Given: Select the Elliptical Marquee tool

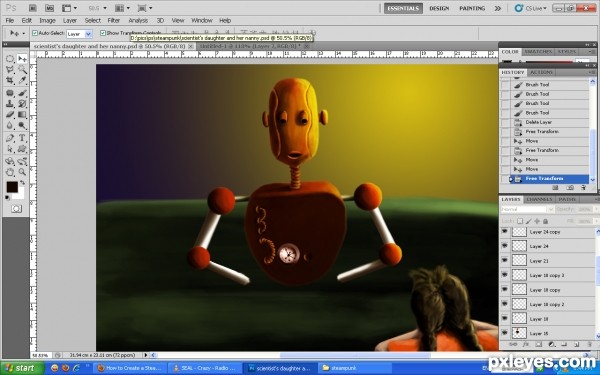Looking at the screenshot, I should coord(10,59).
